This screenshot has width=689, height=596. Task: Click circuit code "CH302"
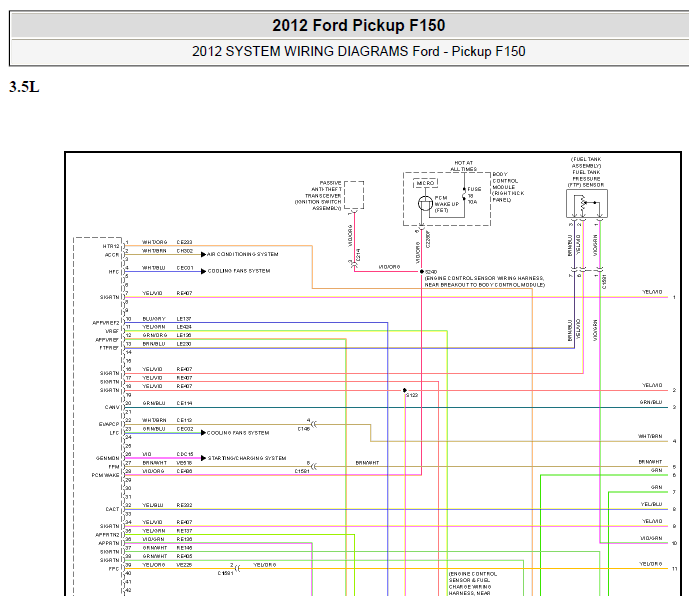click(x=185, y=251)
